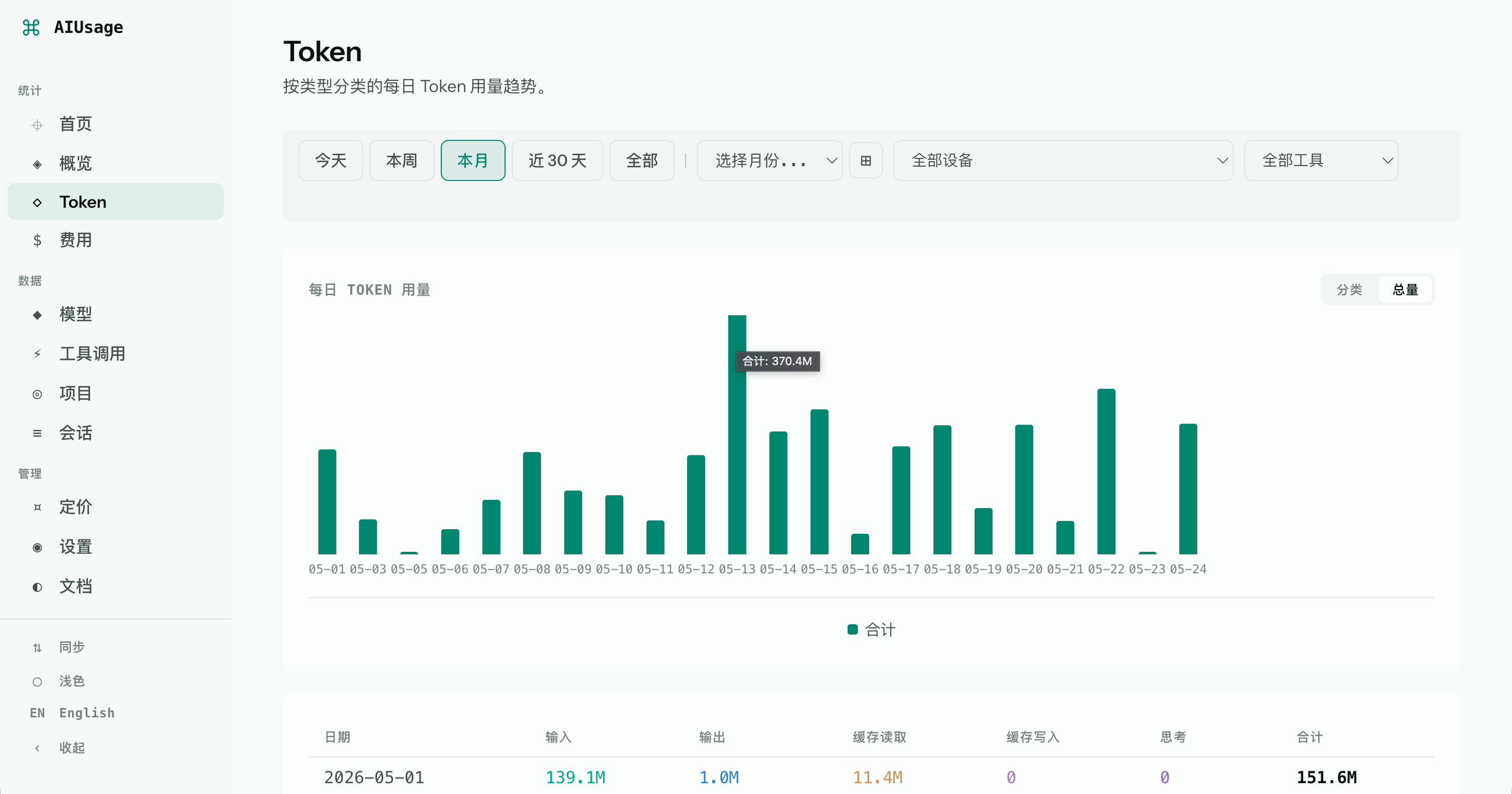Viewport: 1512px width, 794px height.
Task: Click the dollar sign icon beside 费用
Action: [x=37, y=241]
